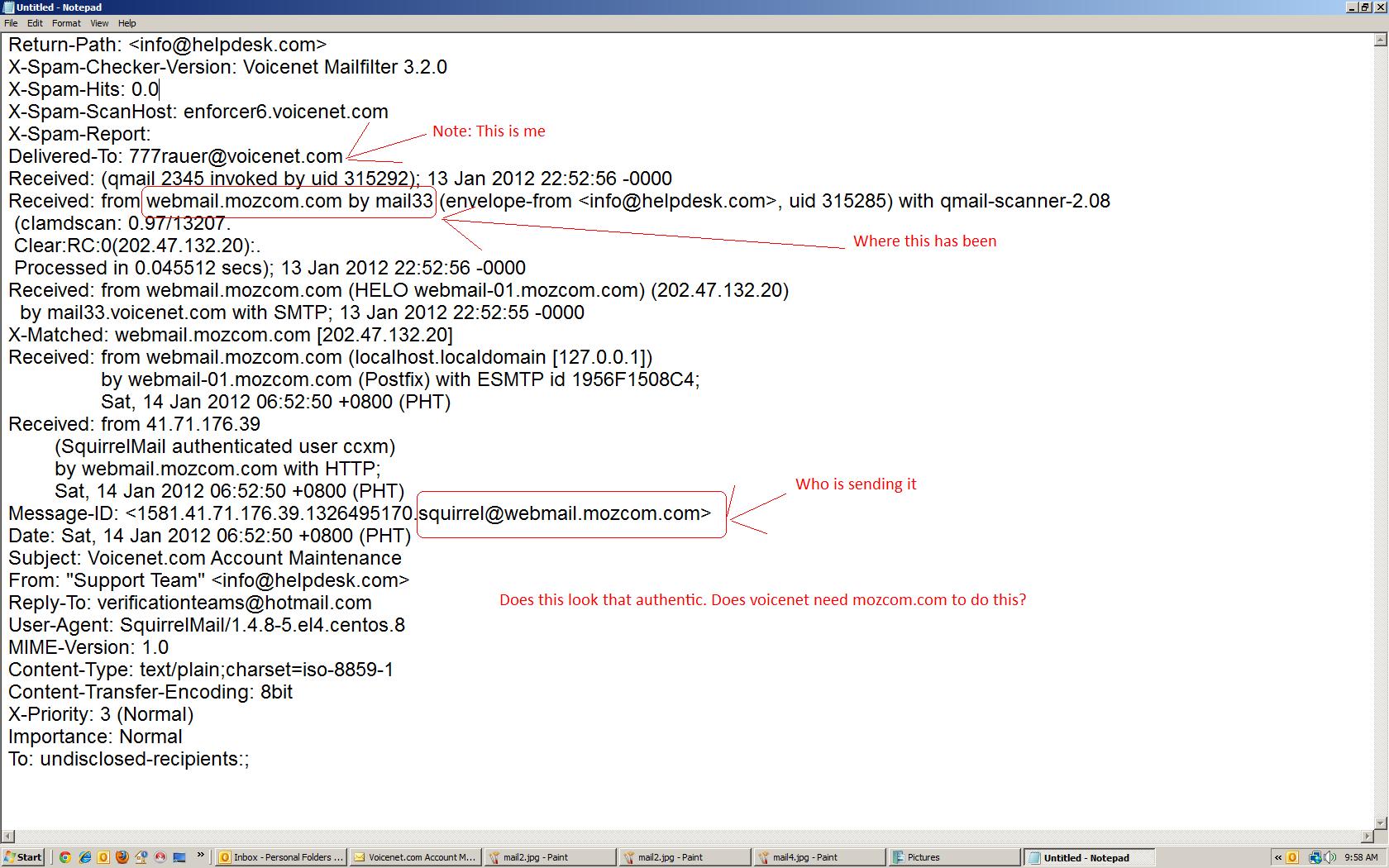The image size is (1389, 868).
Task: Click the red round icon in Quick Launch
Action: pyautogui.click(x=160, y=857)
